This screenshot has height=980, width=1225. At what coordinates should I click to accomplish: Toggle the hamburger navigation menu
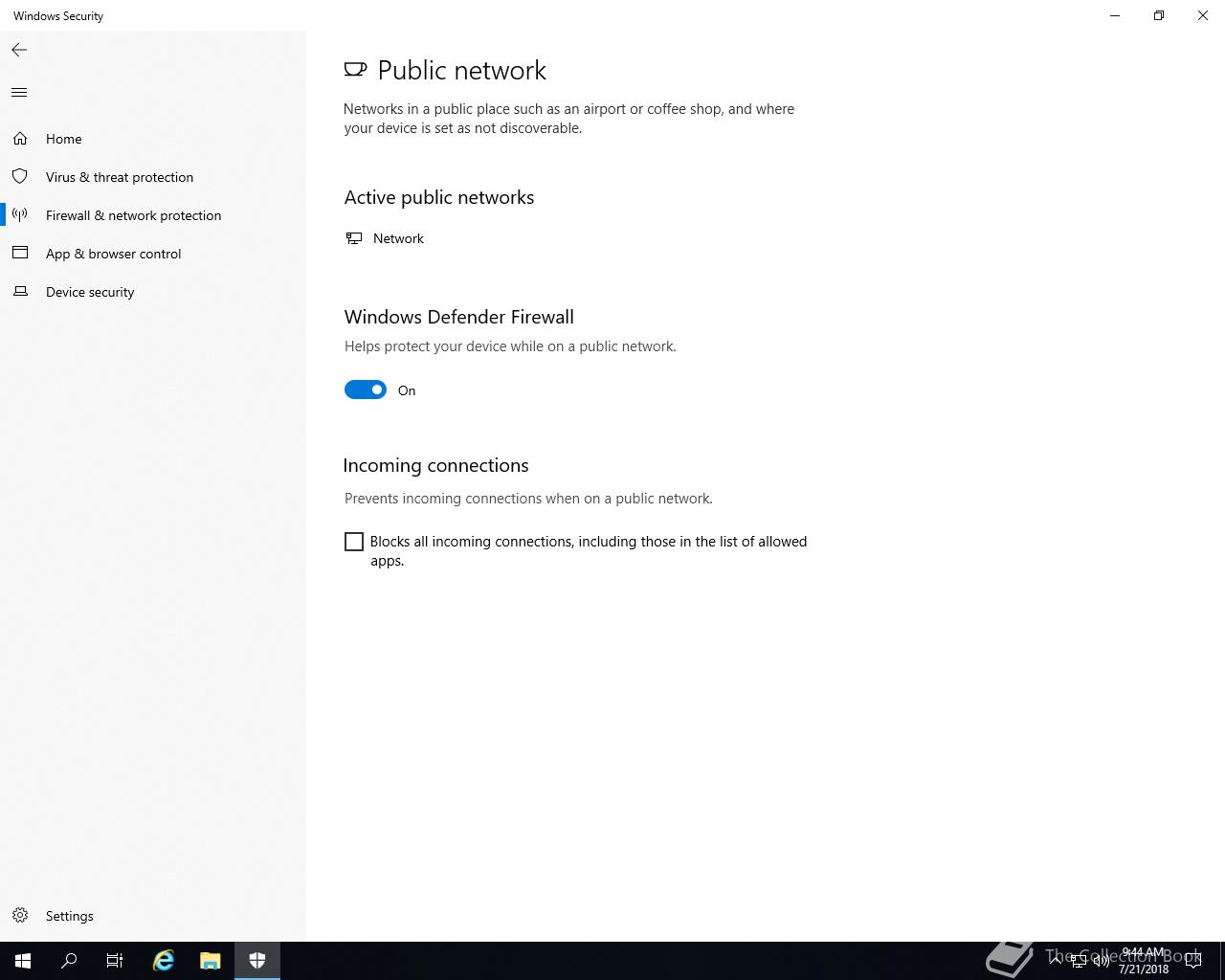19,93
